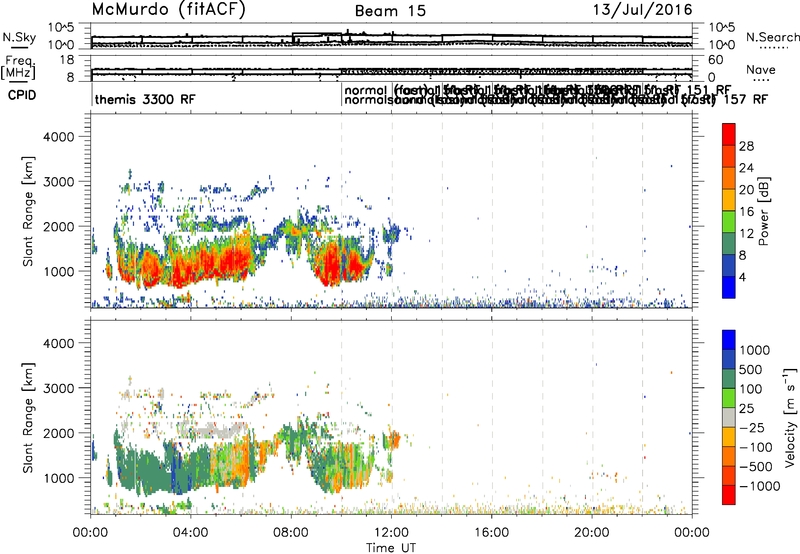Click the 4 label on Power colorbar

pyautogui.click(x=742, y=278)
